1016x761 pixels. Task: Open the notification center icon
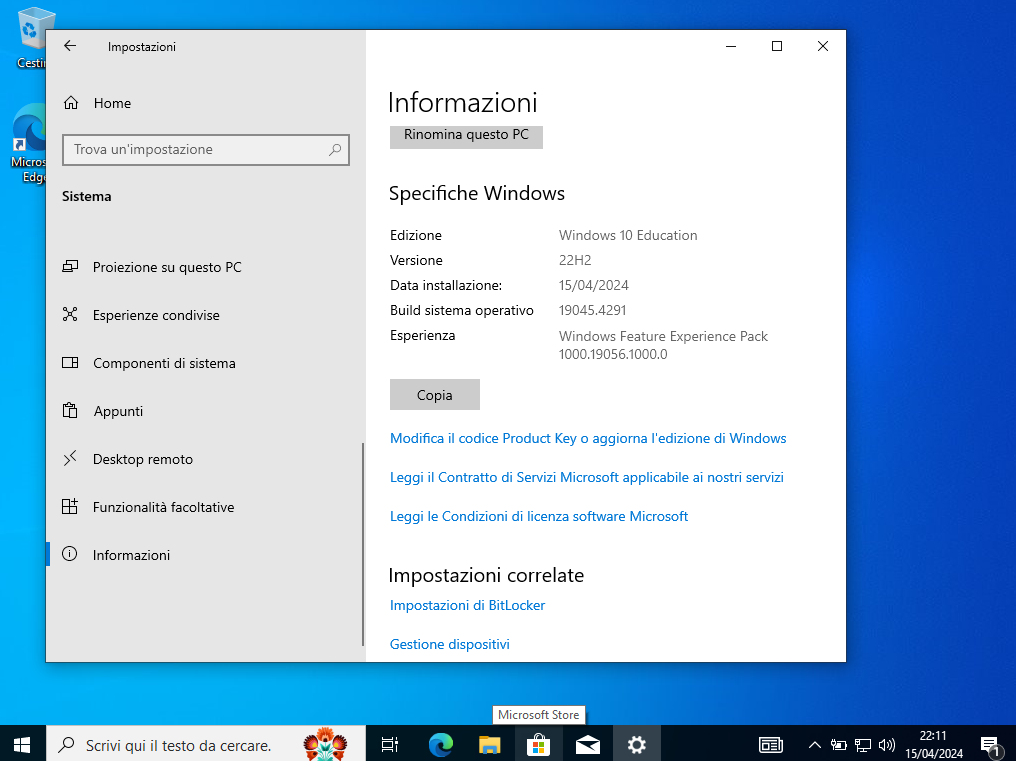tap(990, 745)
